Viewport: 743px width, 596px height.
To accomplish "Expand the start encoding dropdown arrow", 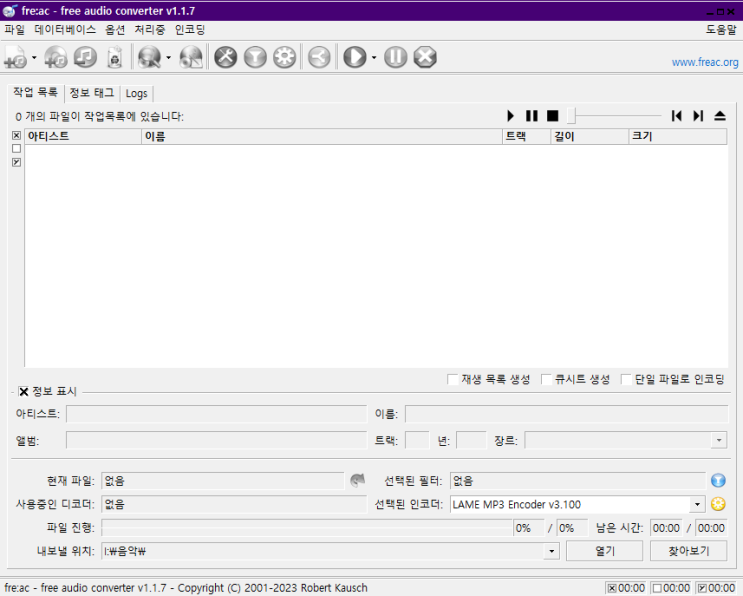I will 374,57.
